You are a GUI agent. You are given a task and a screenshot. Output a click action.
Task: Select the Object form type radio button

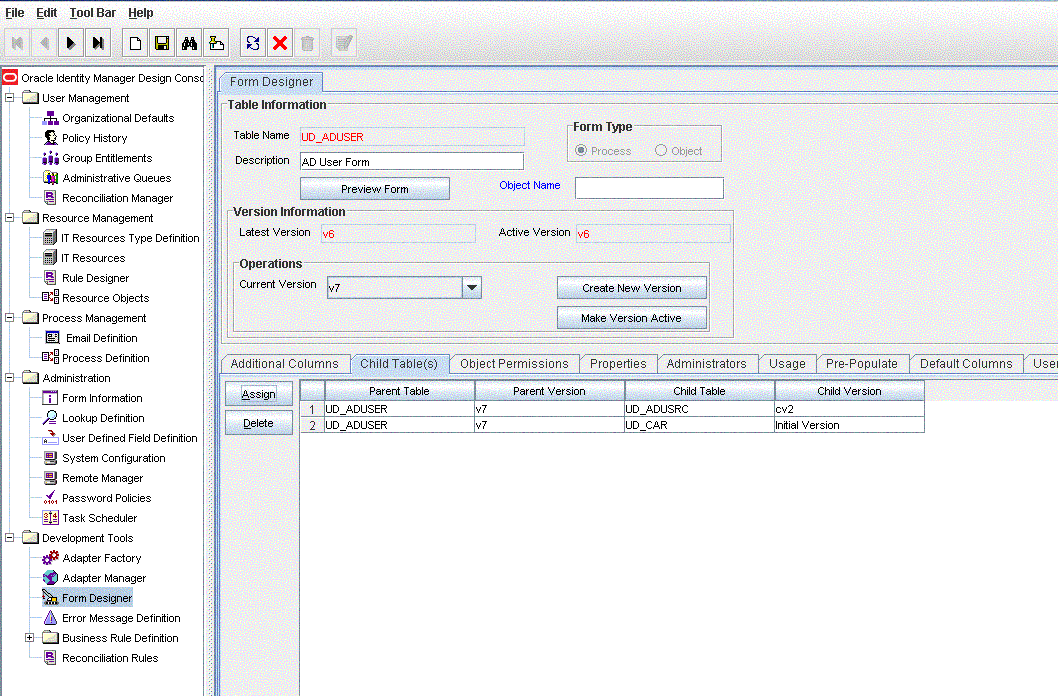(661, 150)
